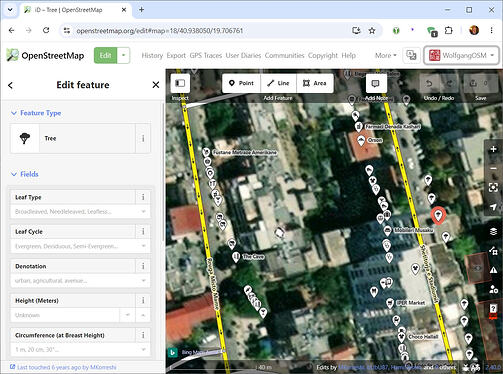This screenshot has width=503, height=374.
Task: Zoom in with the plus map control
Action: click(493, 149)
